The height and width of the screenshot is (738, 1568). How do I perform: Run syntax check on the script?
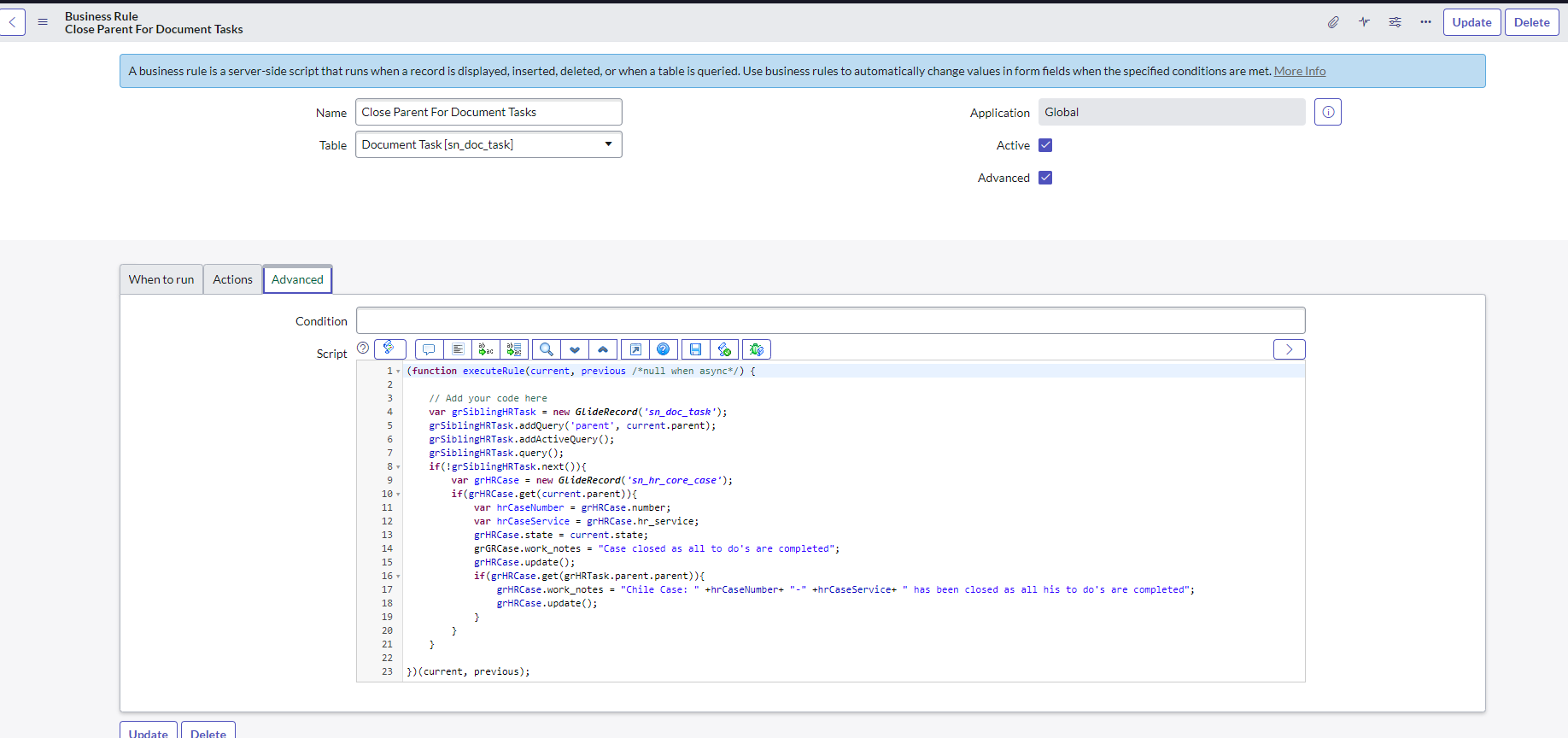(724, 349)
